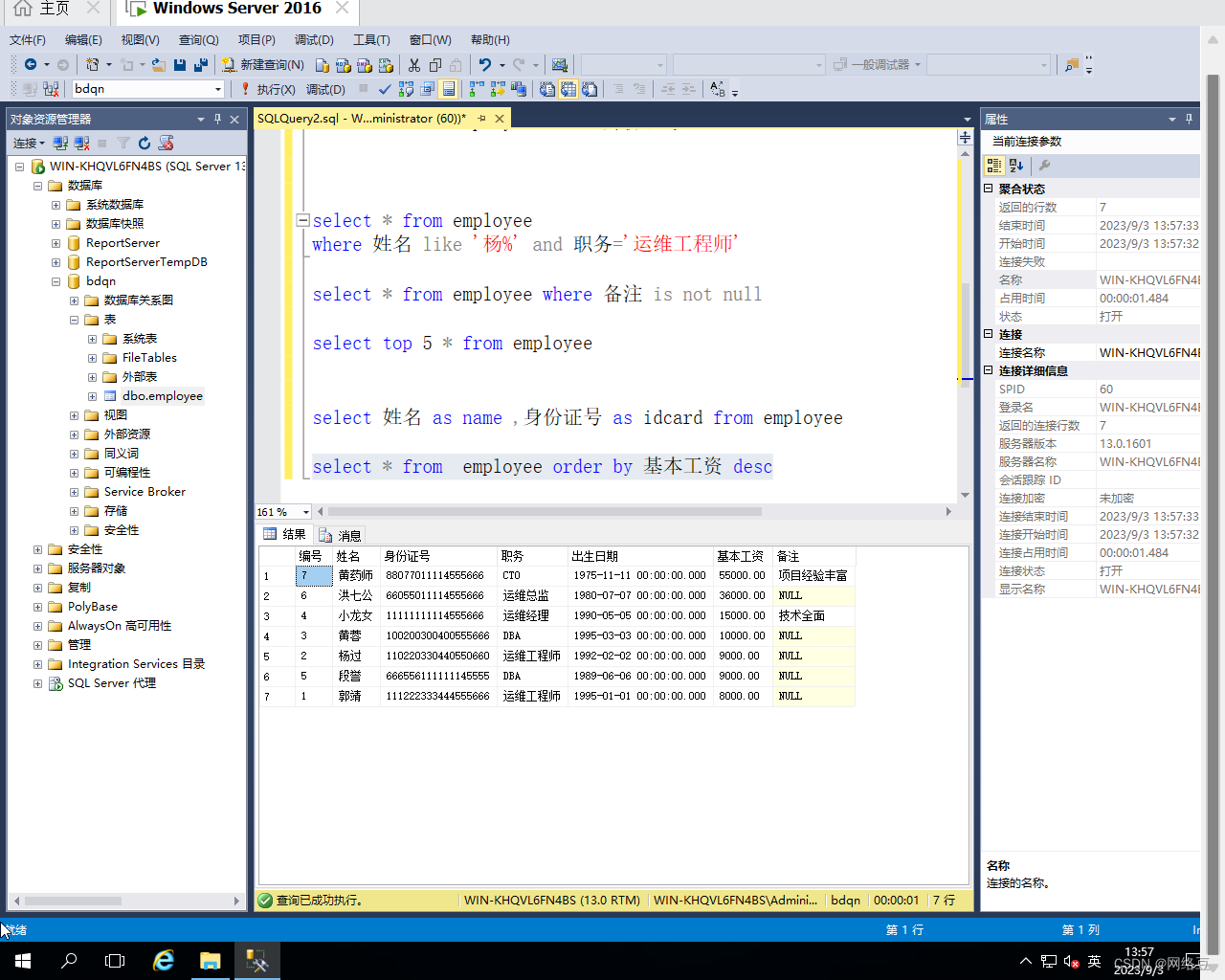Open the 161 % zoom dropdown

[305, 512]
